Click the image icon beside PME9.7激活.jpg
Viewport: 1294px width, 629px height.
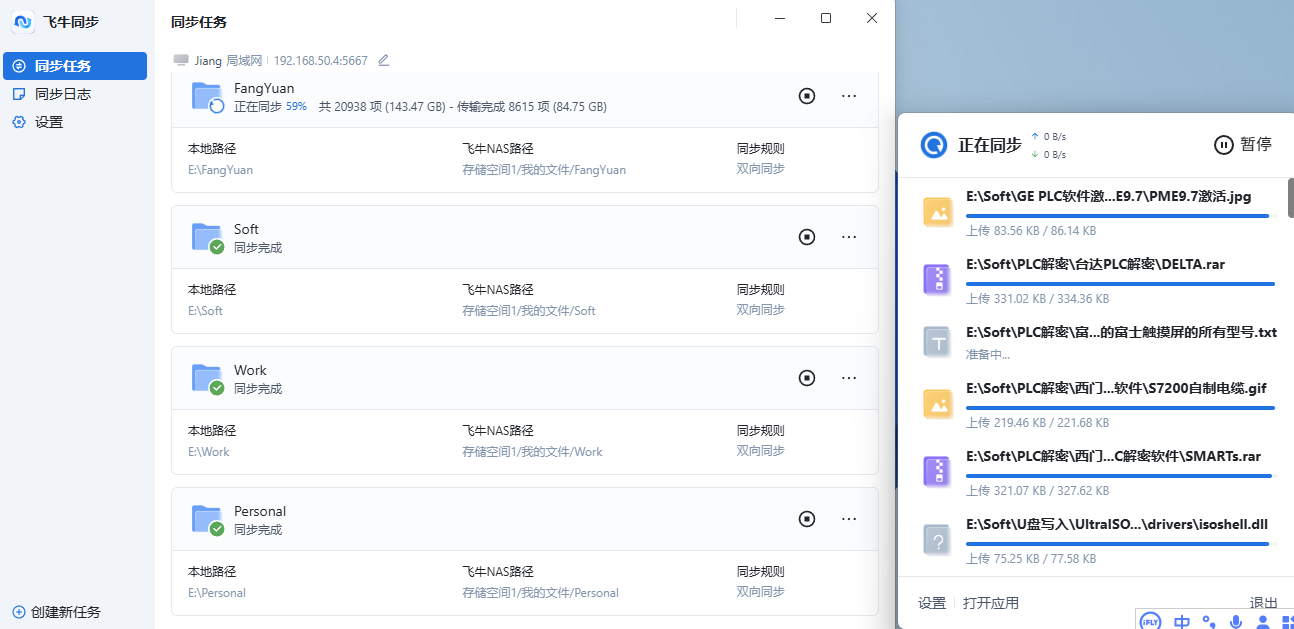pos(936,211)
